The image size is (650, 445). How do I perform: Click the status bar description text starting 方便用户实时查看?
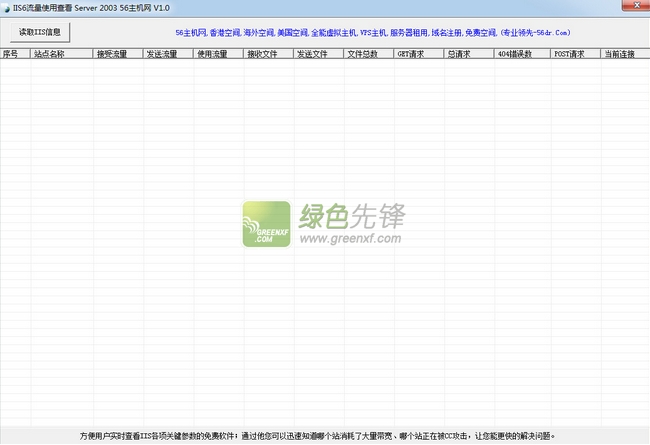318,436
